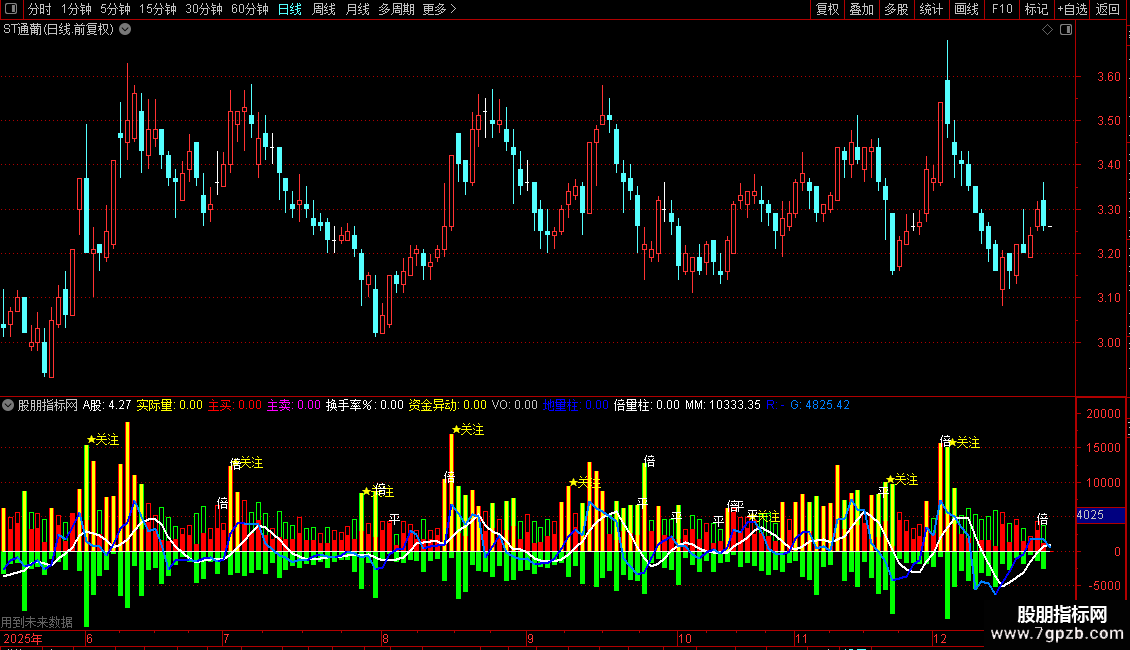1130x650 pixels.
Task: Activate the 画线 drawing tools
Action: pos(966,9)
